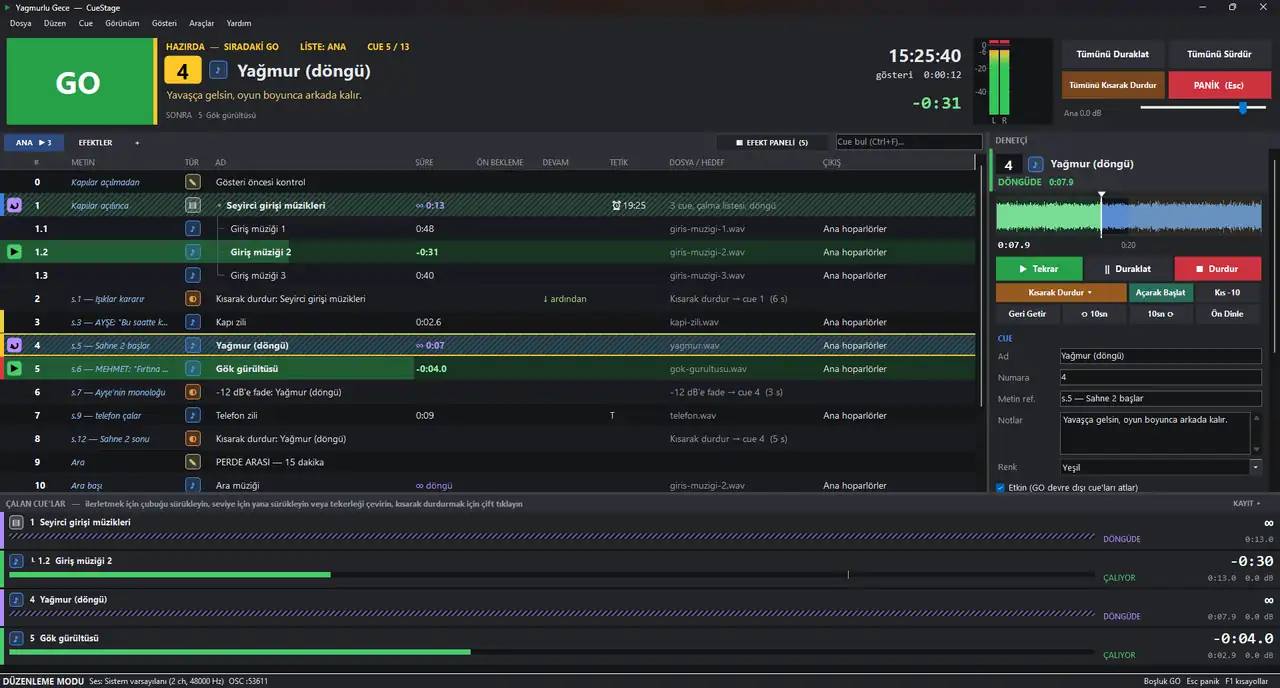Viewport: 1280px width, 688px height.
Task: Toggle the Etkin checkbox in the inspector
Action: point(1001,488)
